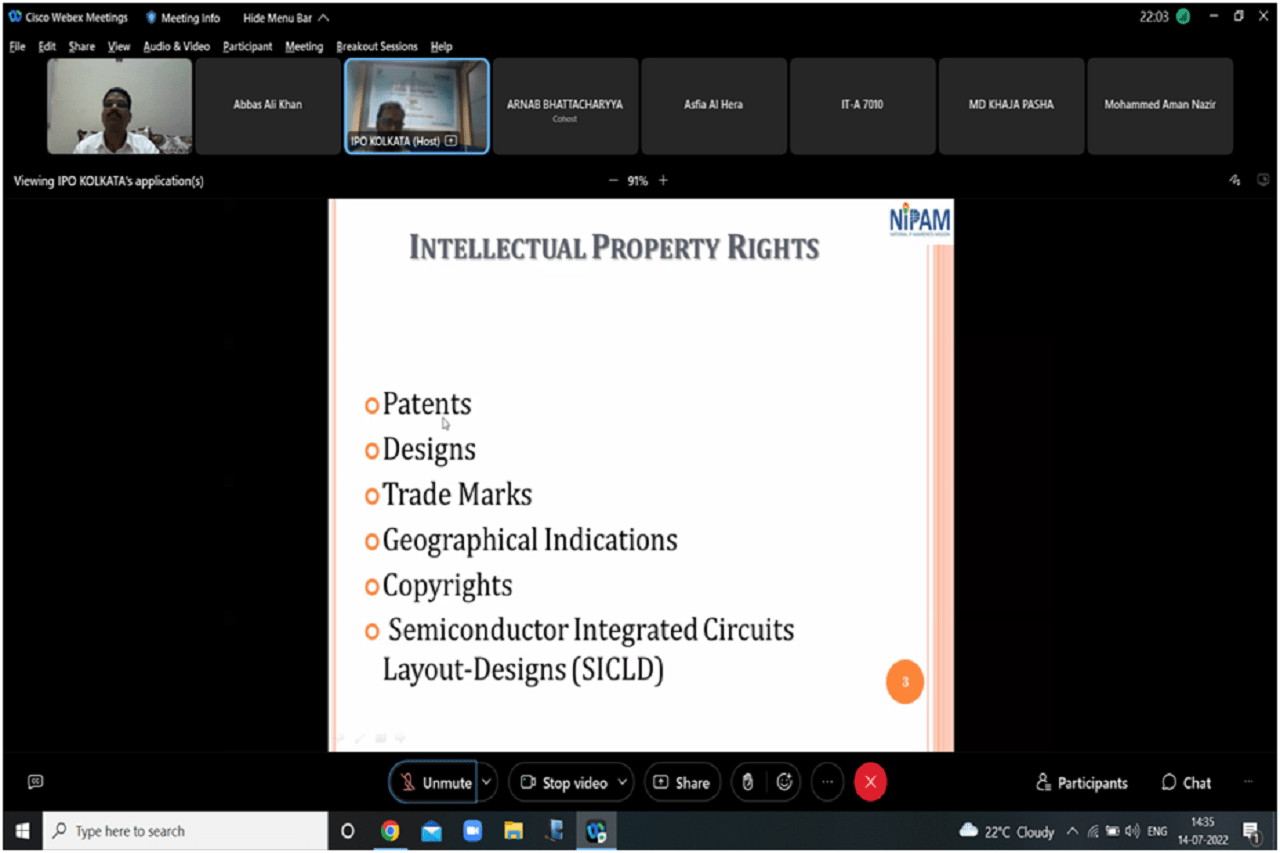Open the Breakout Sessions menu
This screenshot has width=1280, height=853.
click(376, 46)
